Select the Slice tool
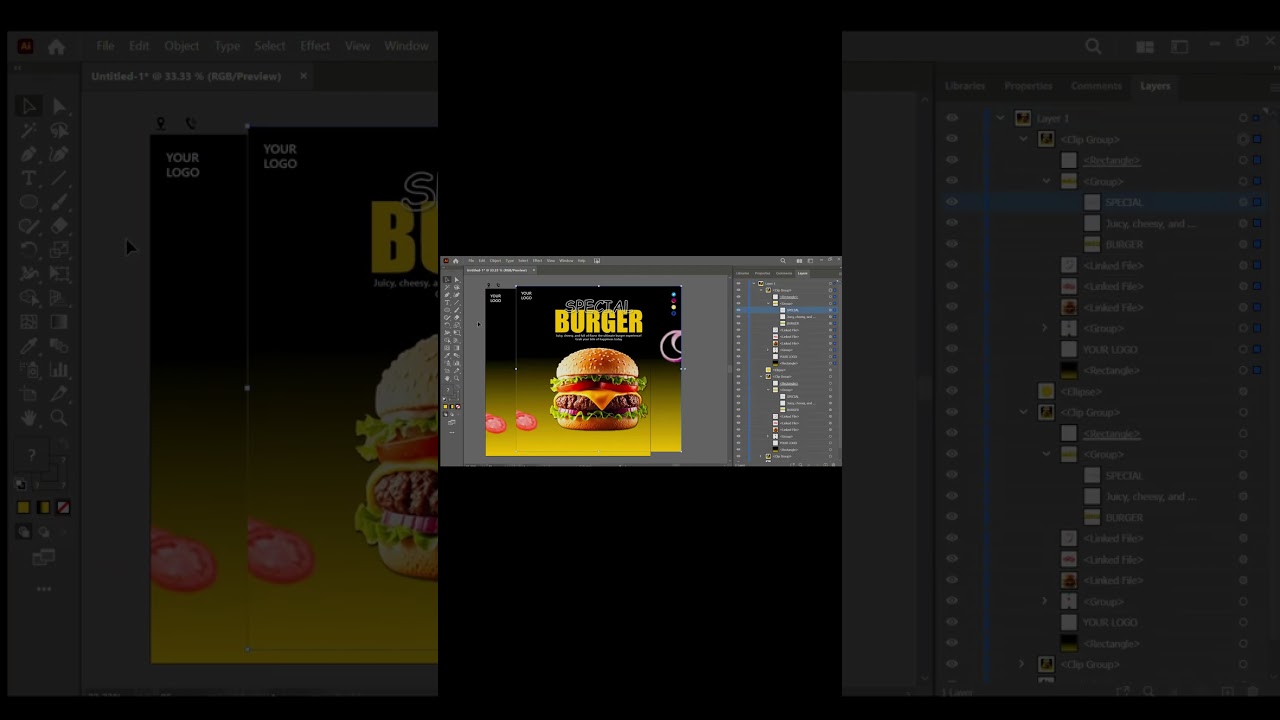This screenshot has width=1280, height=720. pos(59,394)
